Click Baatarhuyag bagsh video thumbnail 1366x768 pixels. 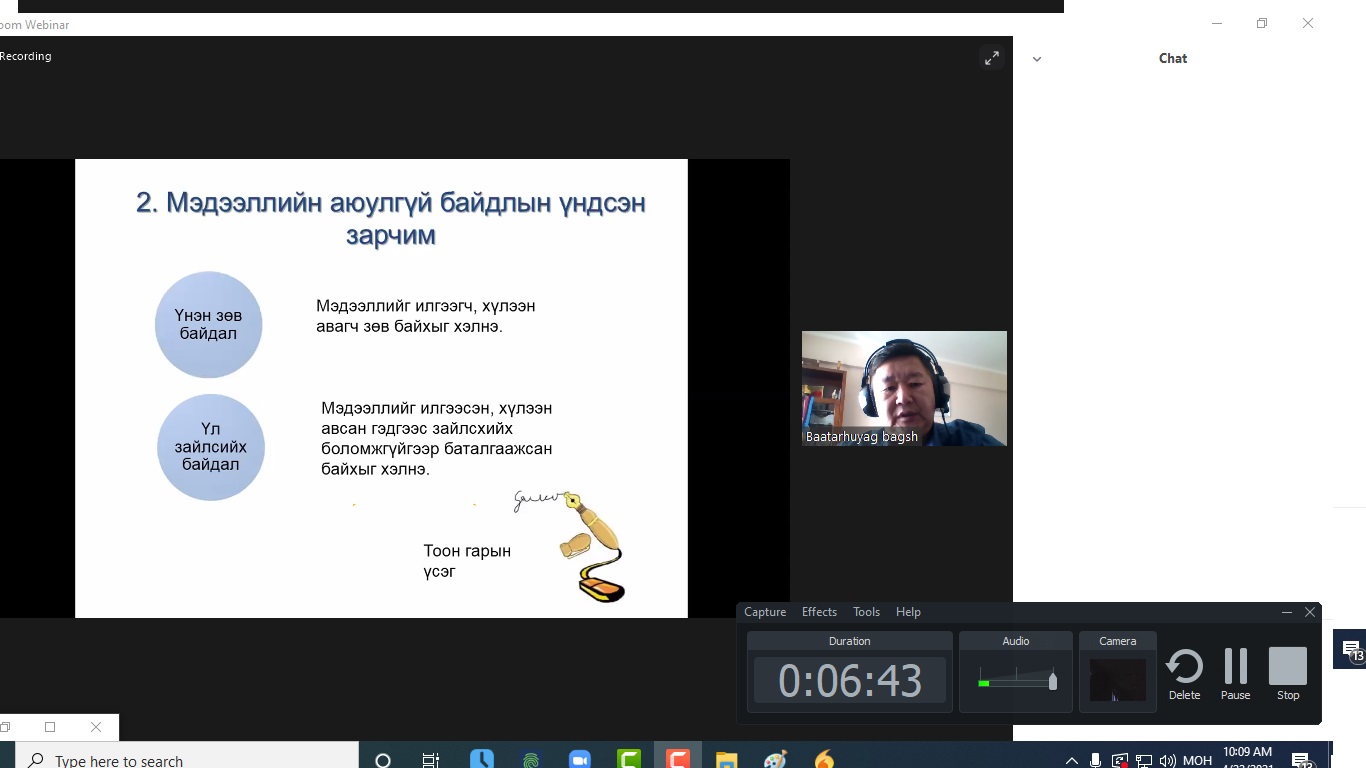point(904,388)
